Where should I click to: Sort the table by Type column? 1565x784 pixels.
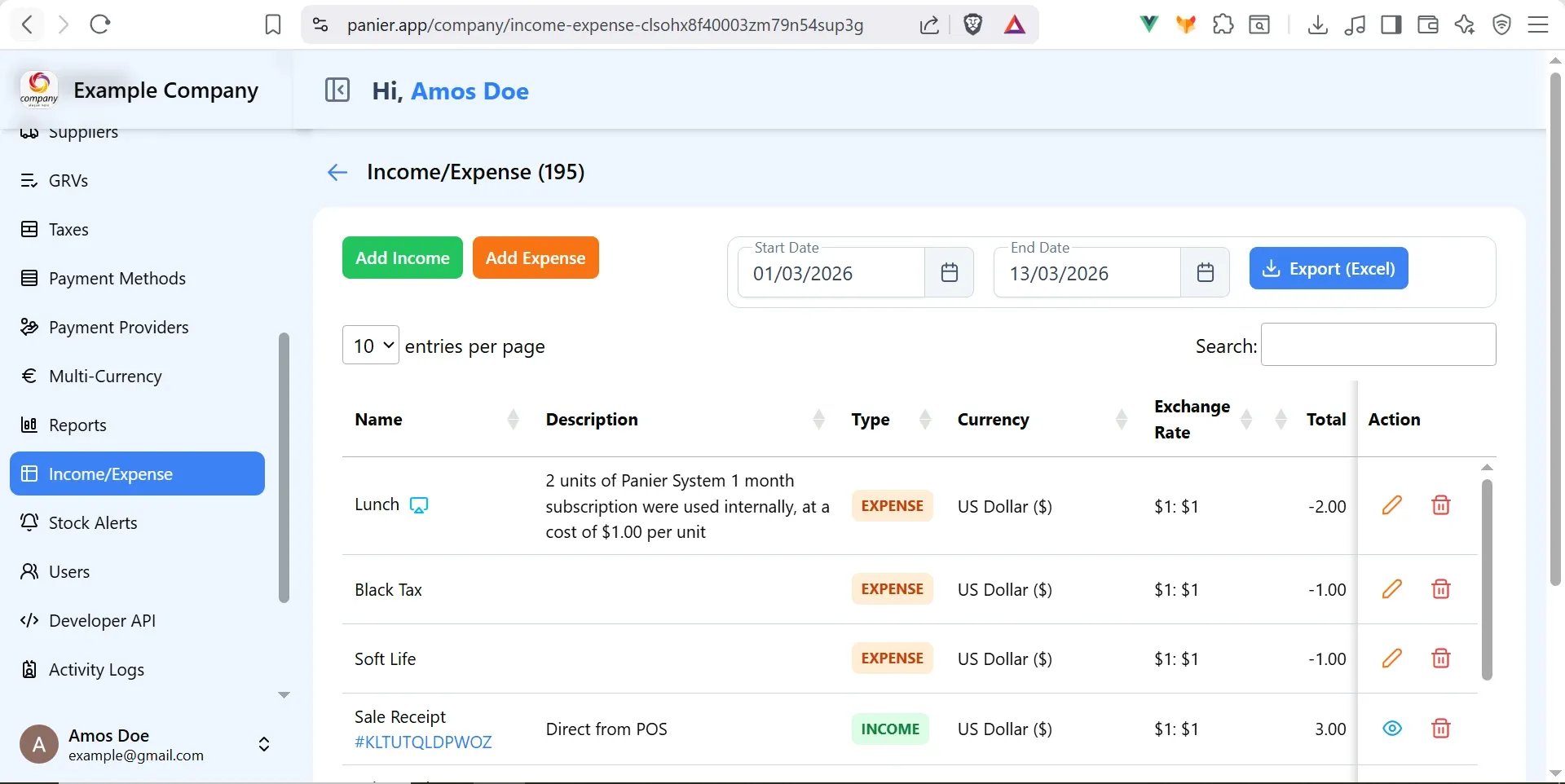pyautogui.click(x=925, y=420)
